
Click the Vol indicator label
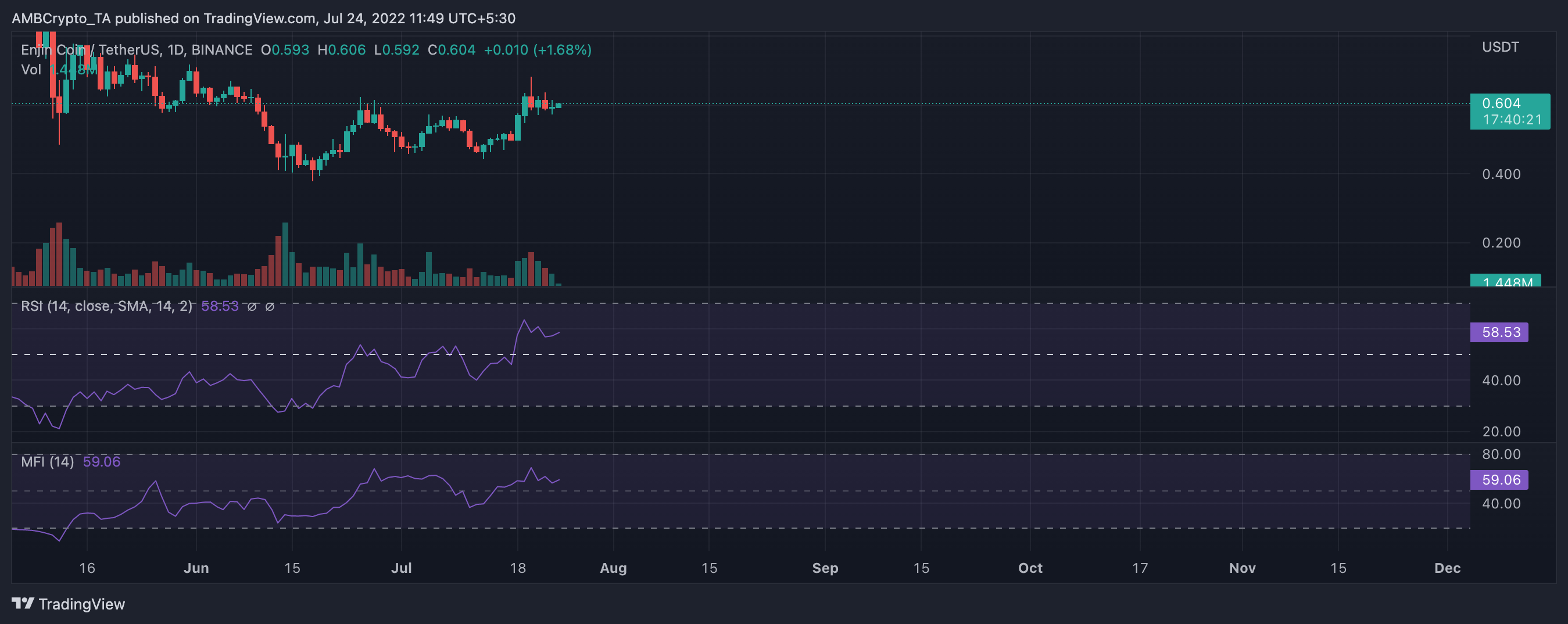click(30, 69)
